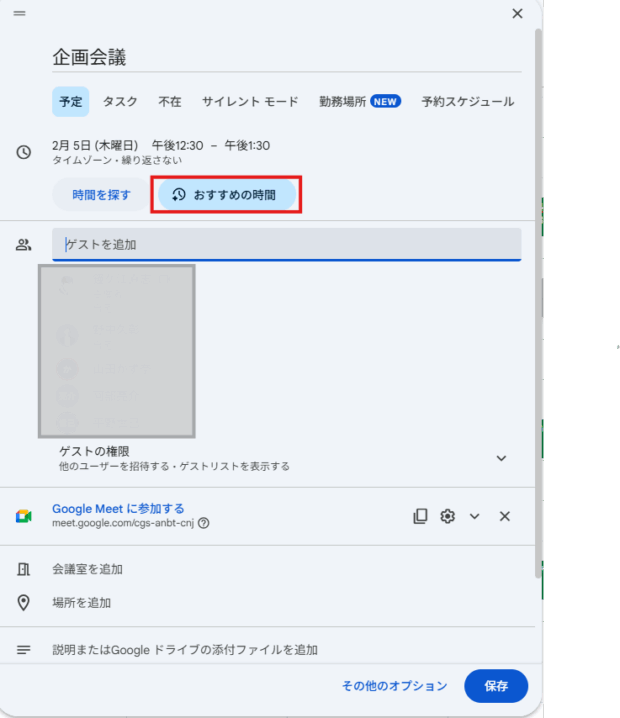This screenshot has width=620, height=718.
Task: Click the drag handle at dialog top
Action: [x=20, y=14]
